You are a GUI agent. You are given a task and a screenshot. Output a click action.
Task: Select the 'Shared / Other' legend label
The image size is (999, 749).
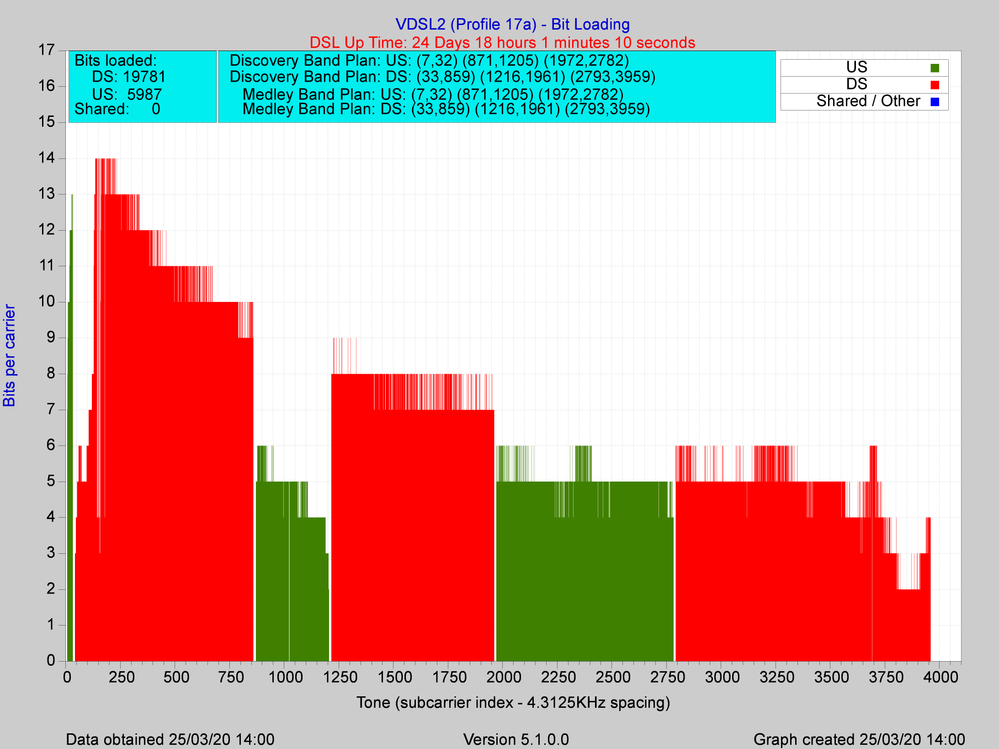pyautogui.click(x=867, y=101)
